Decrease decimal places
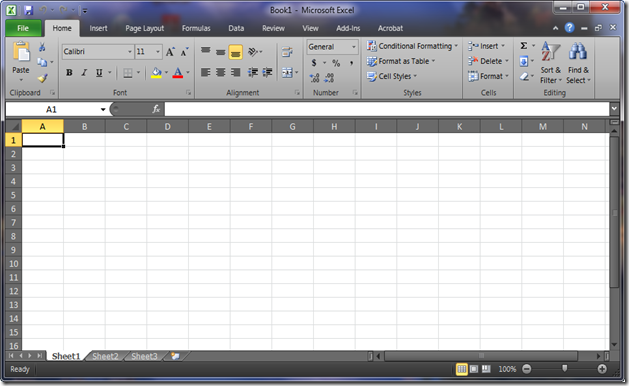 point(329,78)
